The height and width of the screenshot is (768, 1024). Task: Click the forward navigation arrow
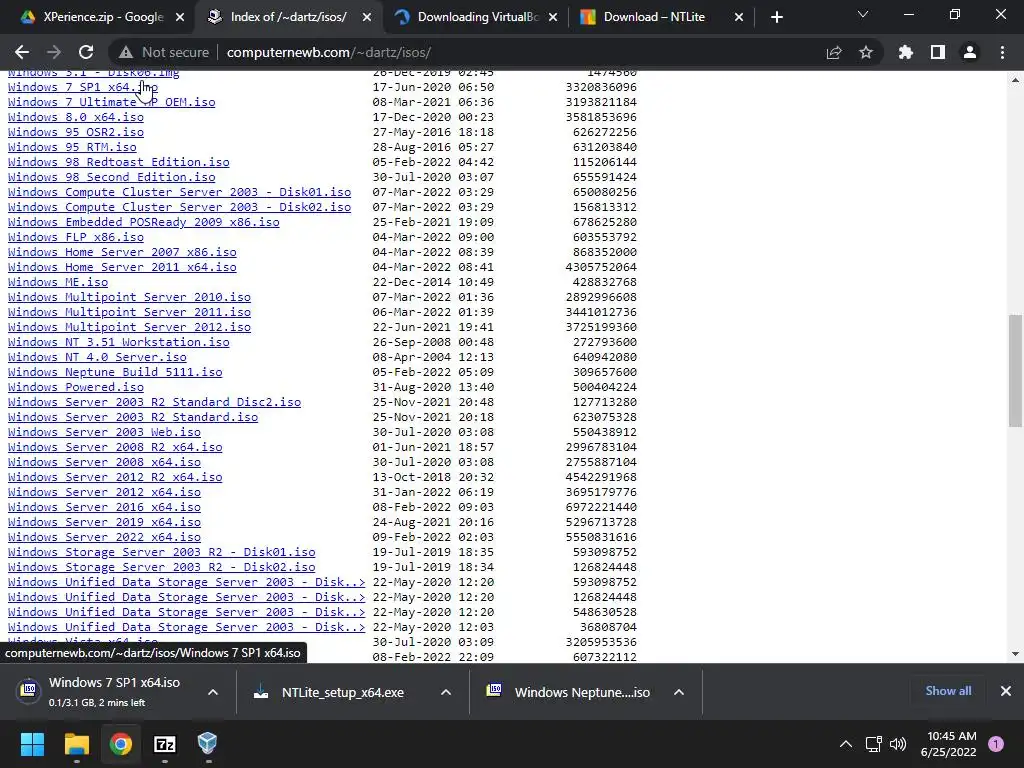click(54, 52)
